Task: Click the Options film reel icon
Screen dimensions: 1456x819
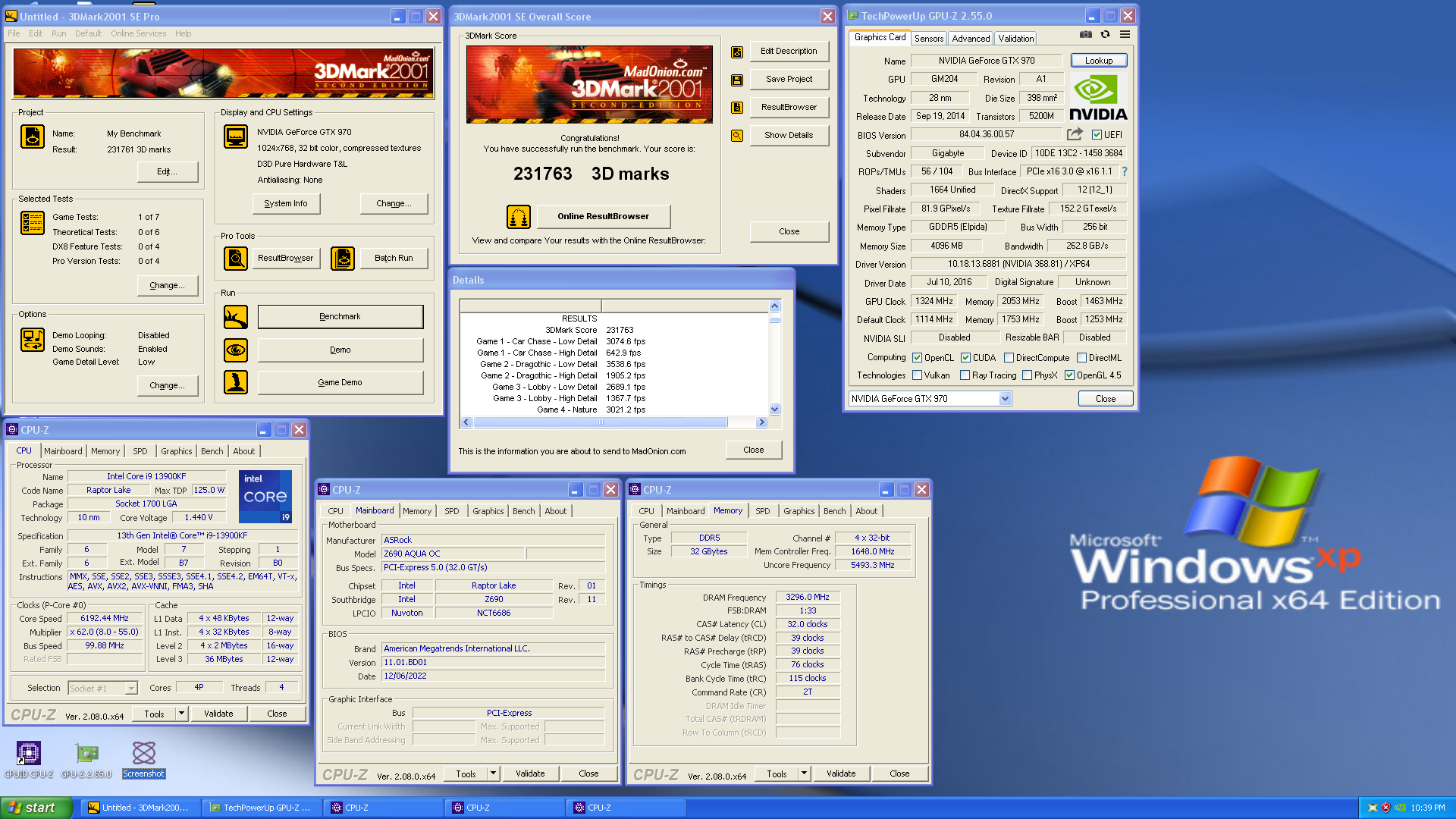Action: (x=33, y=340)
